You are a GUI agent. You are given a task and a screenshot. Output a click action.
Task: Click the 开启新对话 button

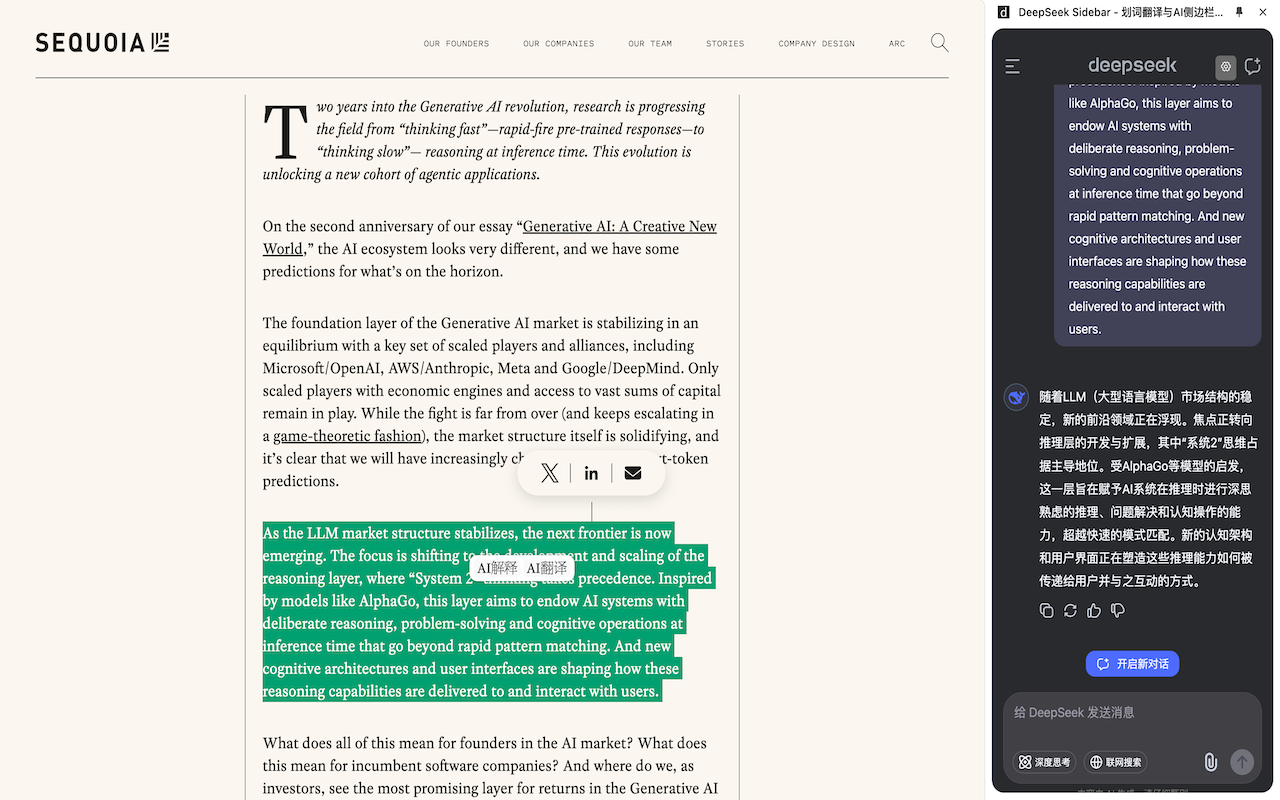(x=1132, y=664)
